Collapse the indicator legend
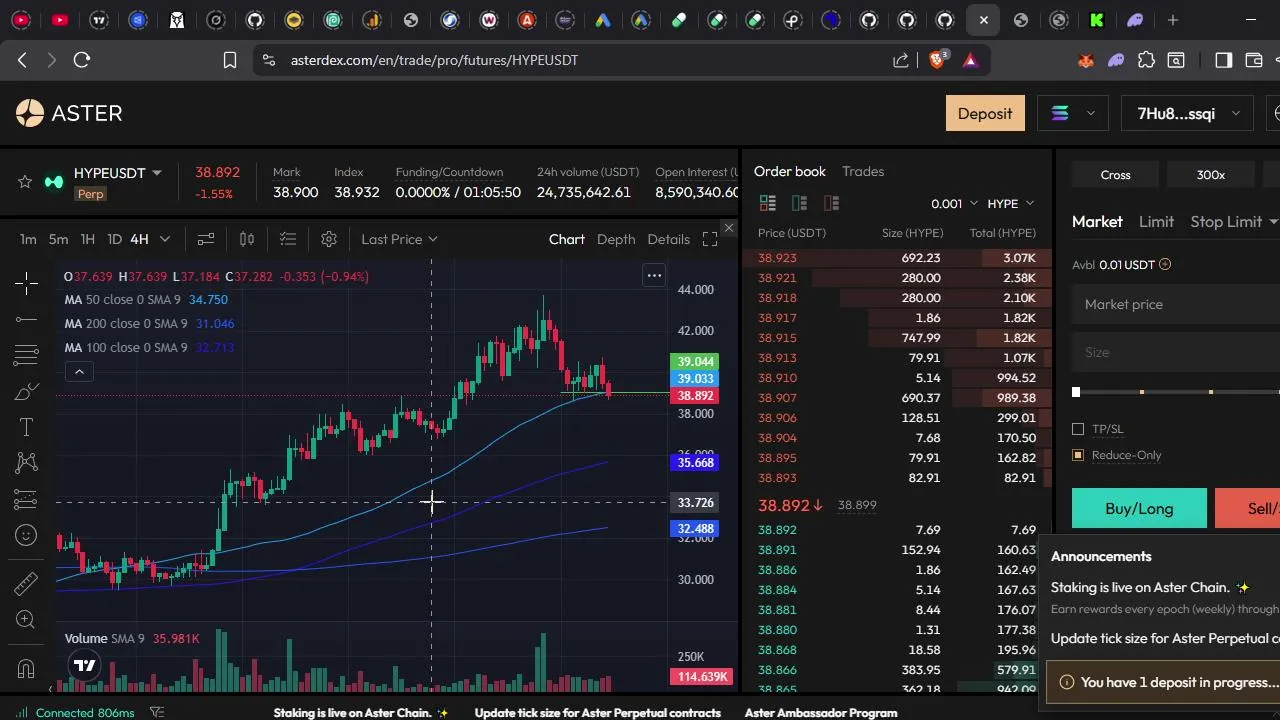The image size is (1280, 720). [x=79, y=372]
